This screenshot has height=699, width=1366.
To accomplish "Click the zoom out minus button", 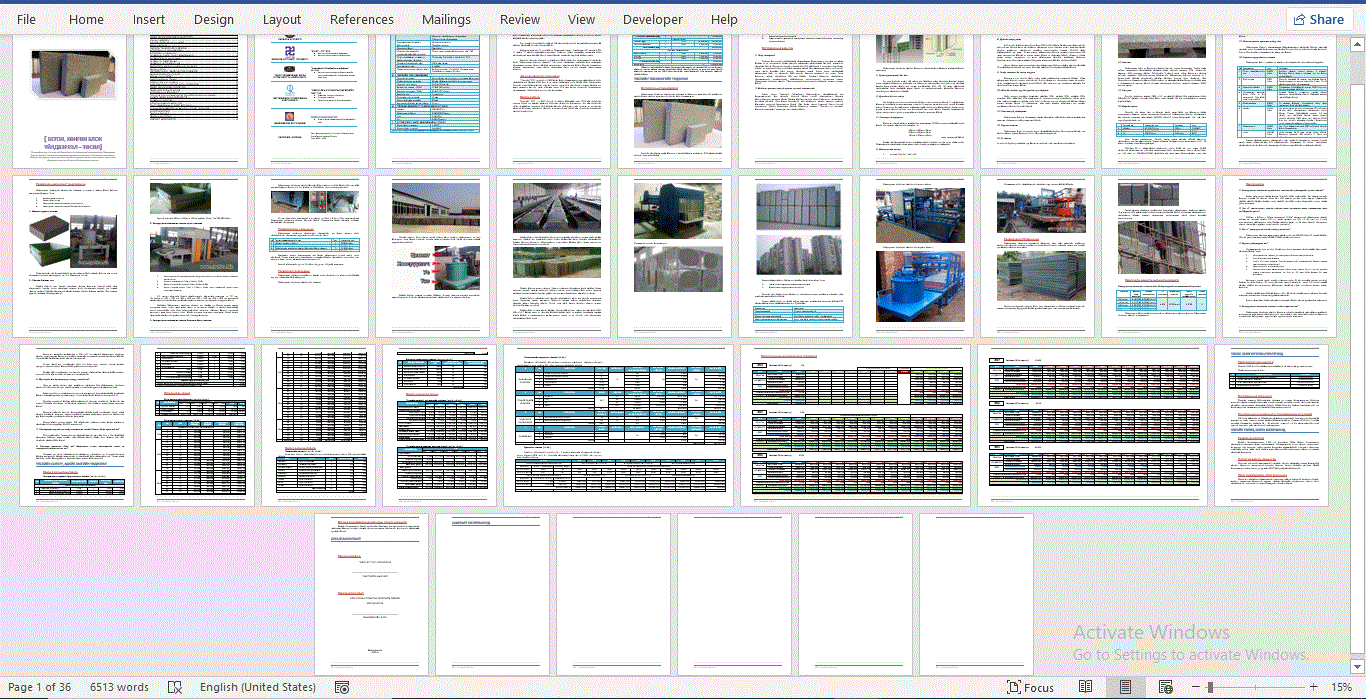I will pyautogui.click(x=1195, y=687).
